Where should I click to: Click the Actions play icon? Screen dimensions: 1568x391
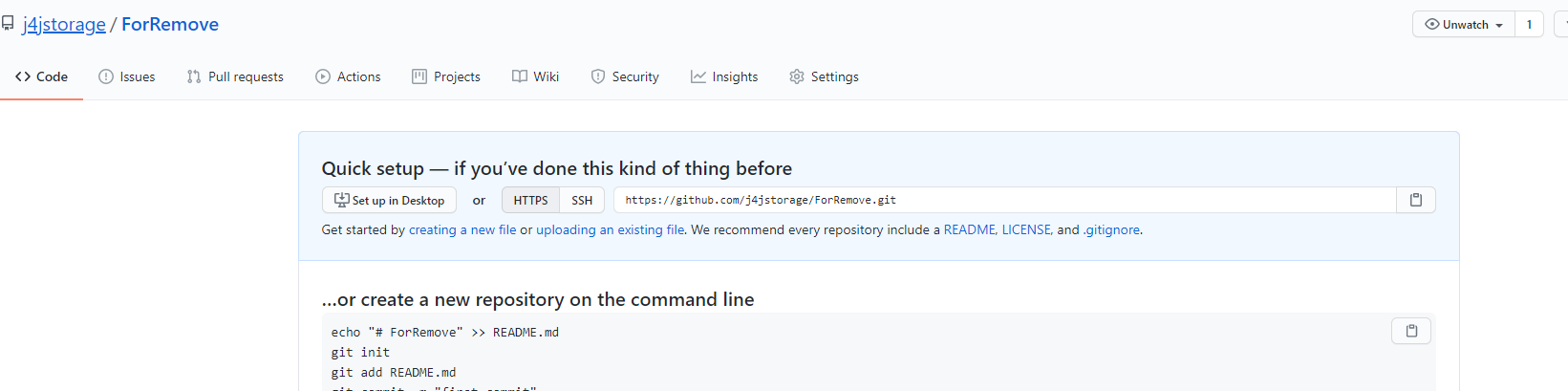pyautogui.click(x=323, y=76)
